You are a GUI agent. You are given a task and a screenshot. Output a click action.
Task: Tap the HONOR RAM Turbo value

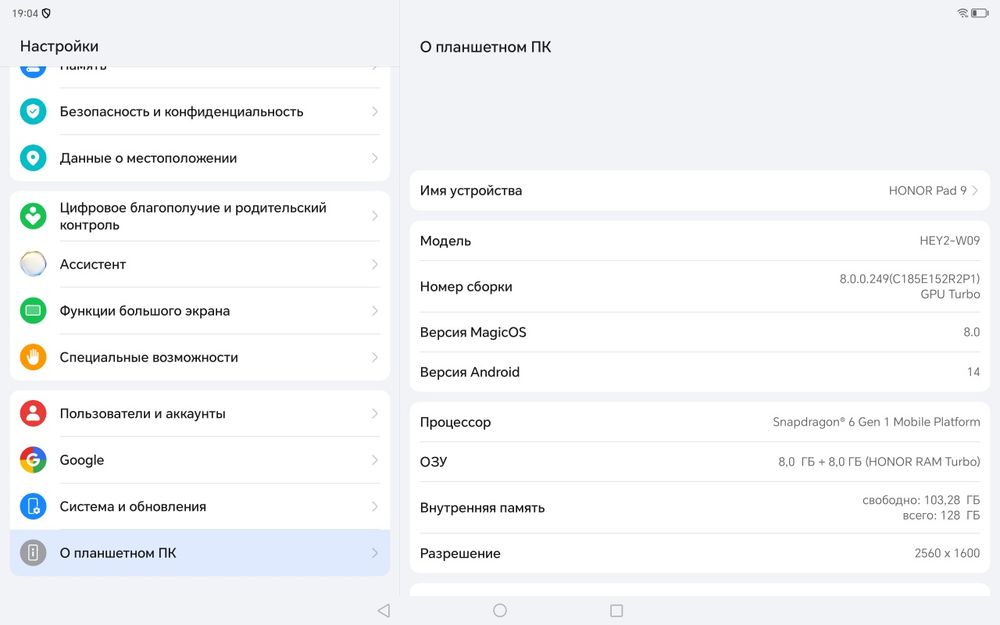(879, 462)
